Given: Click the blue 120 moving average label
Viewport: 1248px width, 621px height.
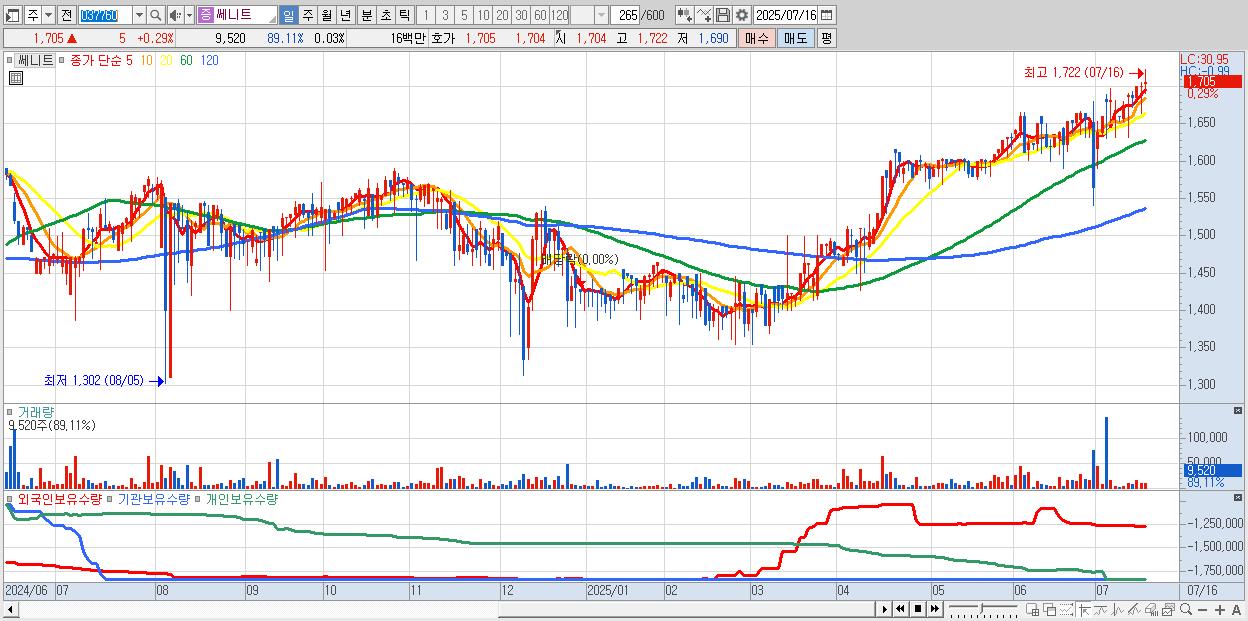Looking at the screenshot, I should point(209,60).
